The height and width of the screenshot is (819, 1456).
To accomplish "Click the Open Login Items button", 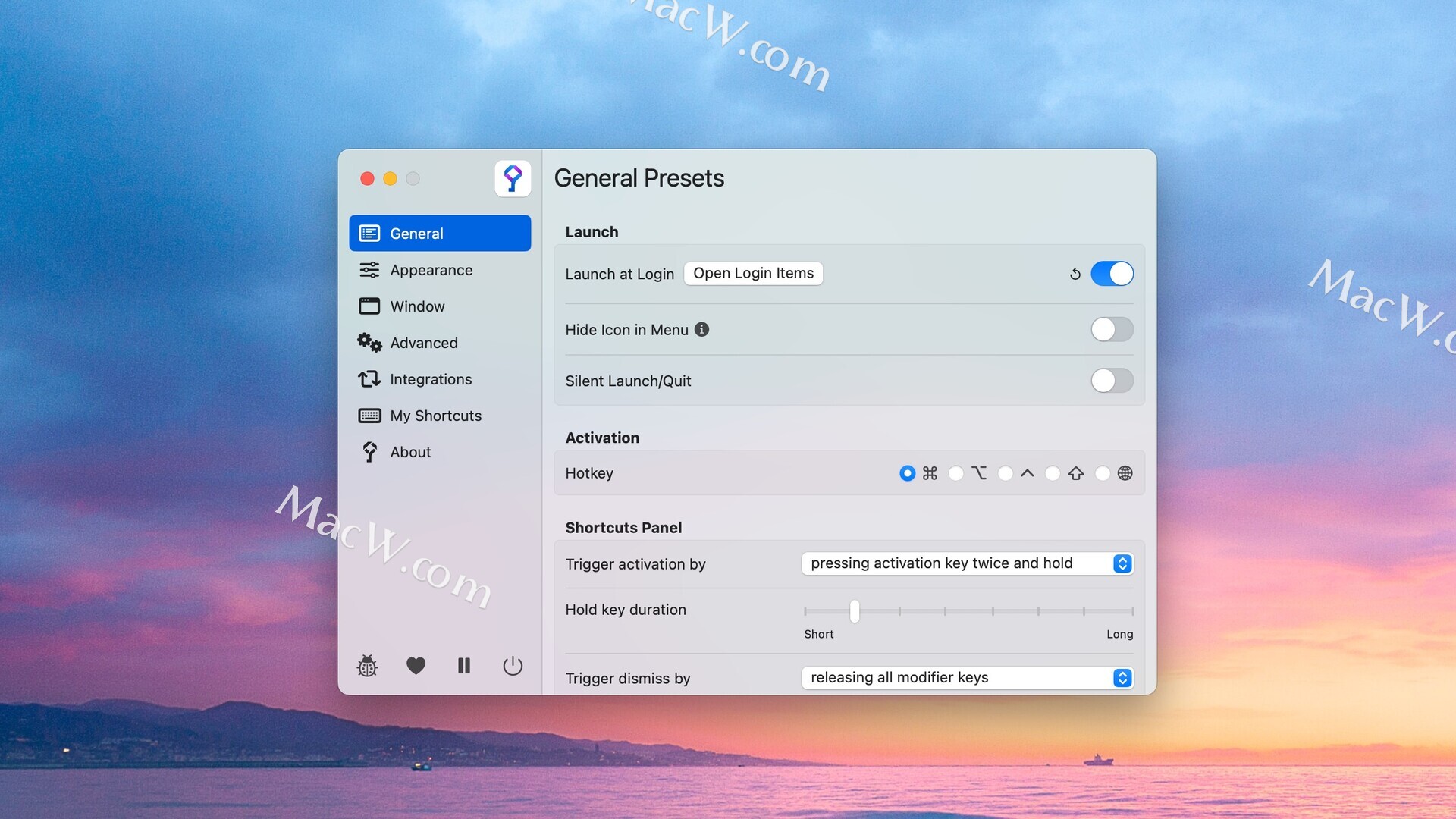I will pos(753,273).
